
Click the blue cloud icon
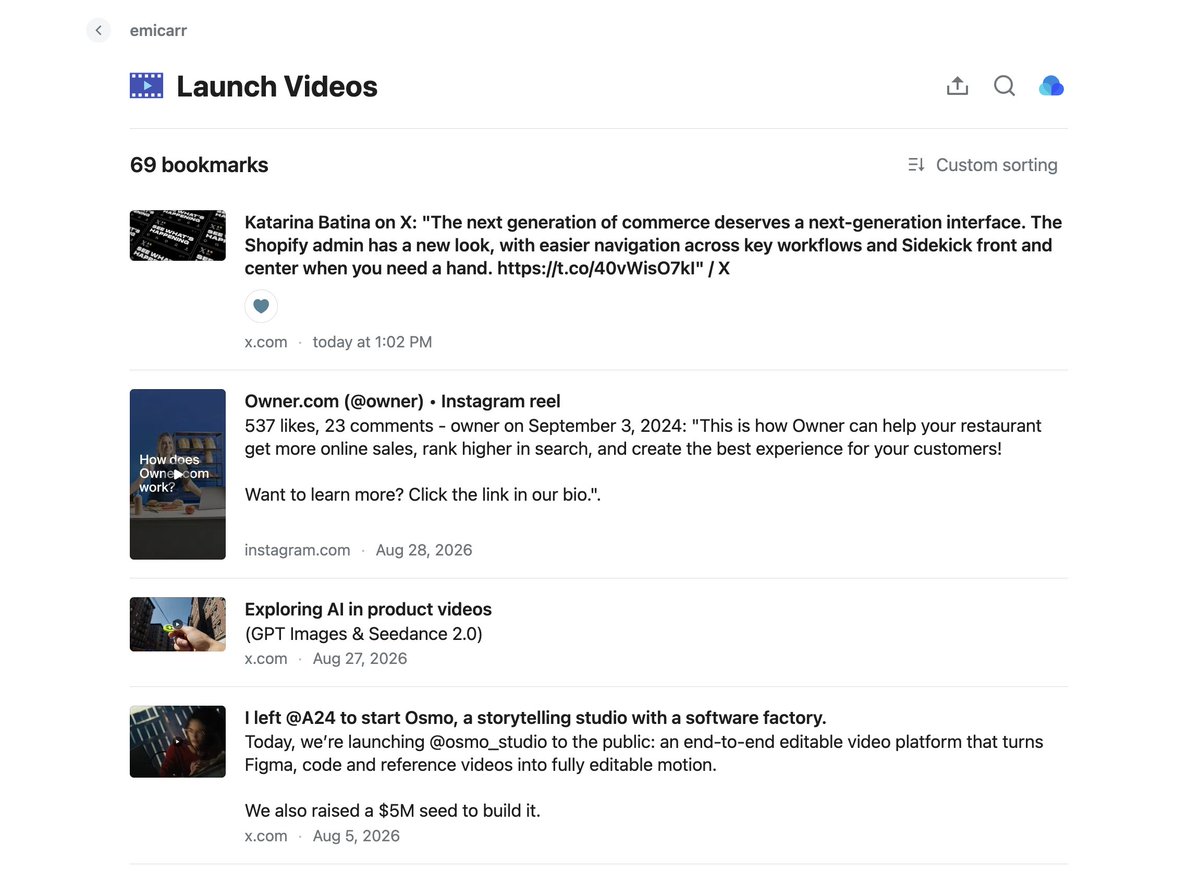[x=1051, y=86]
